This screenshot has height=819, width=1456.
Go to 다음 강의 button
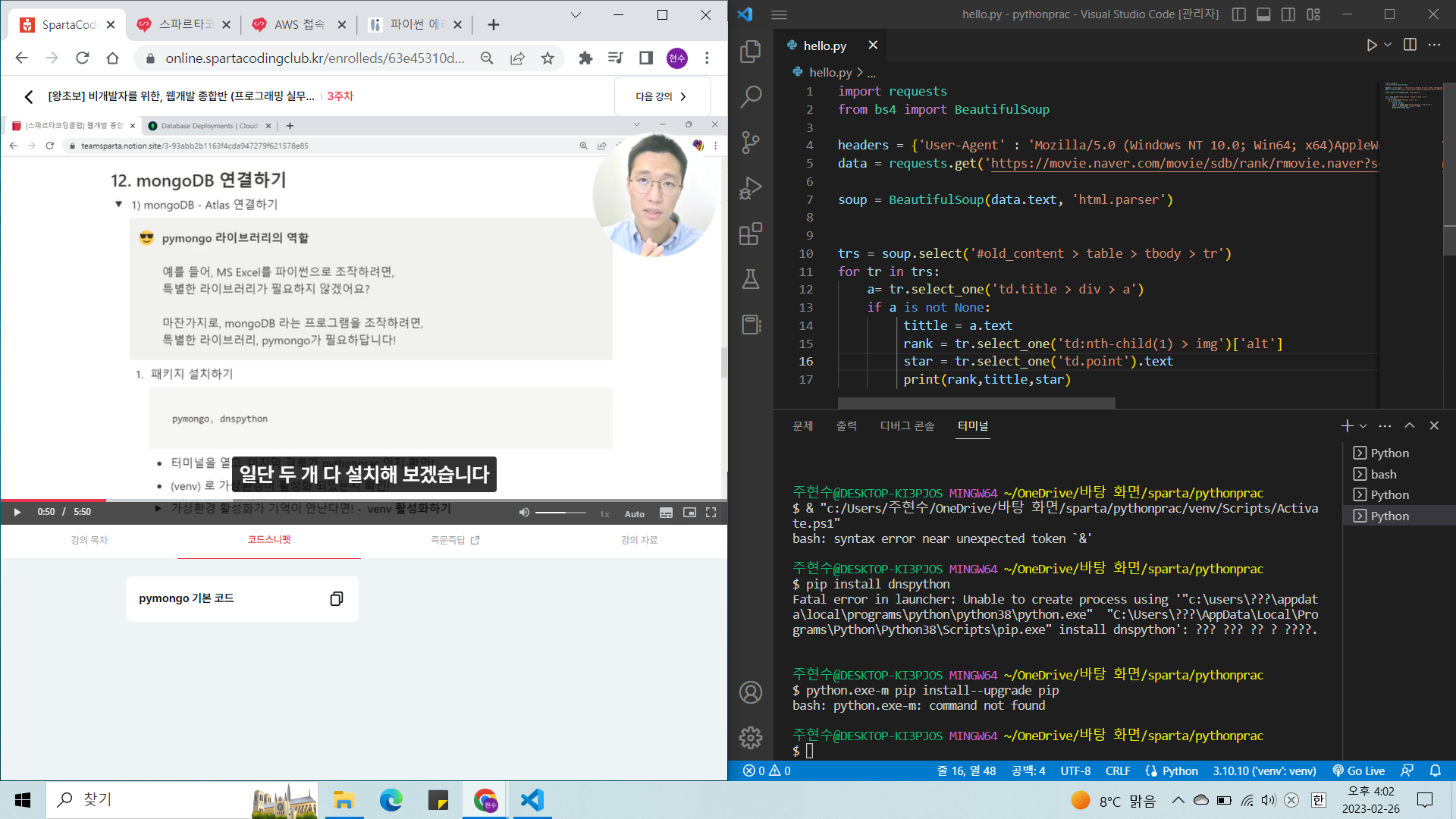click(x=662, y=96)
